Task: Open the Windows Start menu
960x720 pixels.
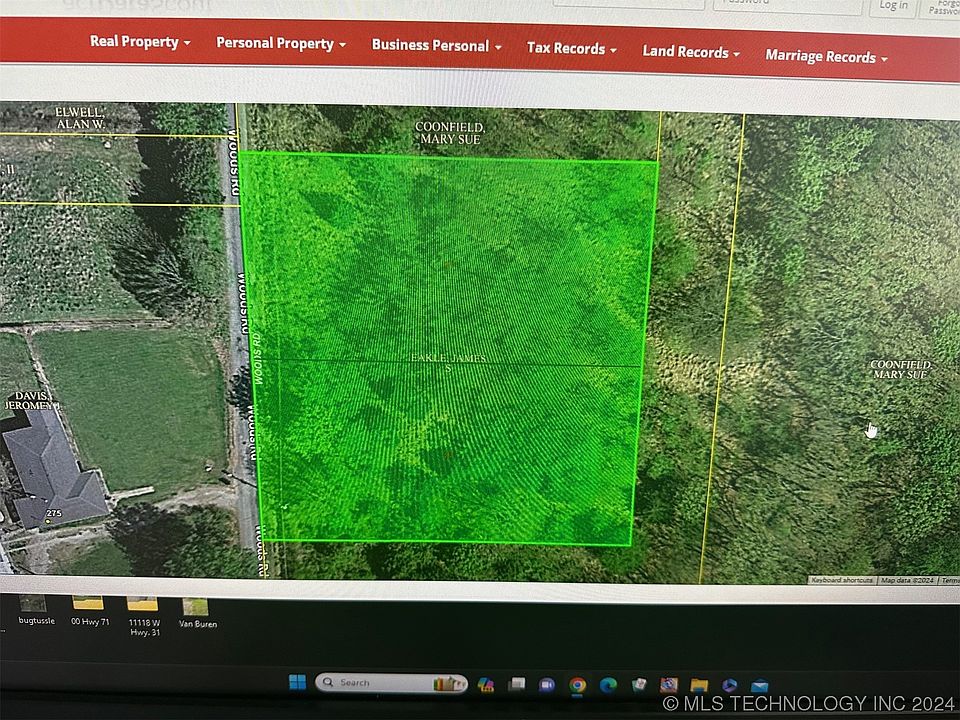Action: [297, 682]
